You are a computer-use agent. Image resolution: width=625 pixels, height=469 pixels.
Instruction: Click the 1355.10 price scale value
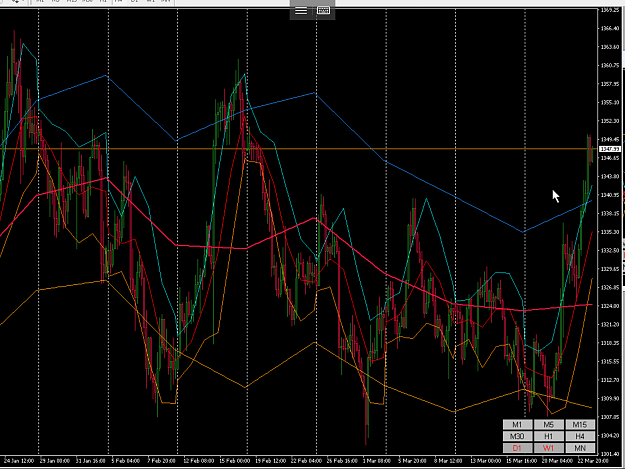pyautogui.click(x=610, y=102)
